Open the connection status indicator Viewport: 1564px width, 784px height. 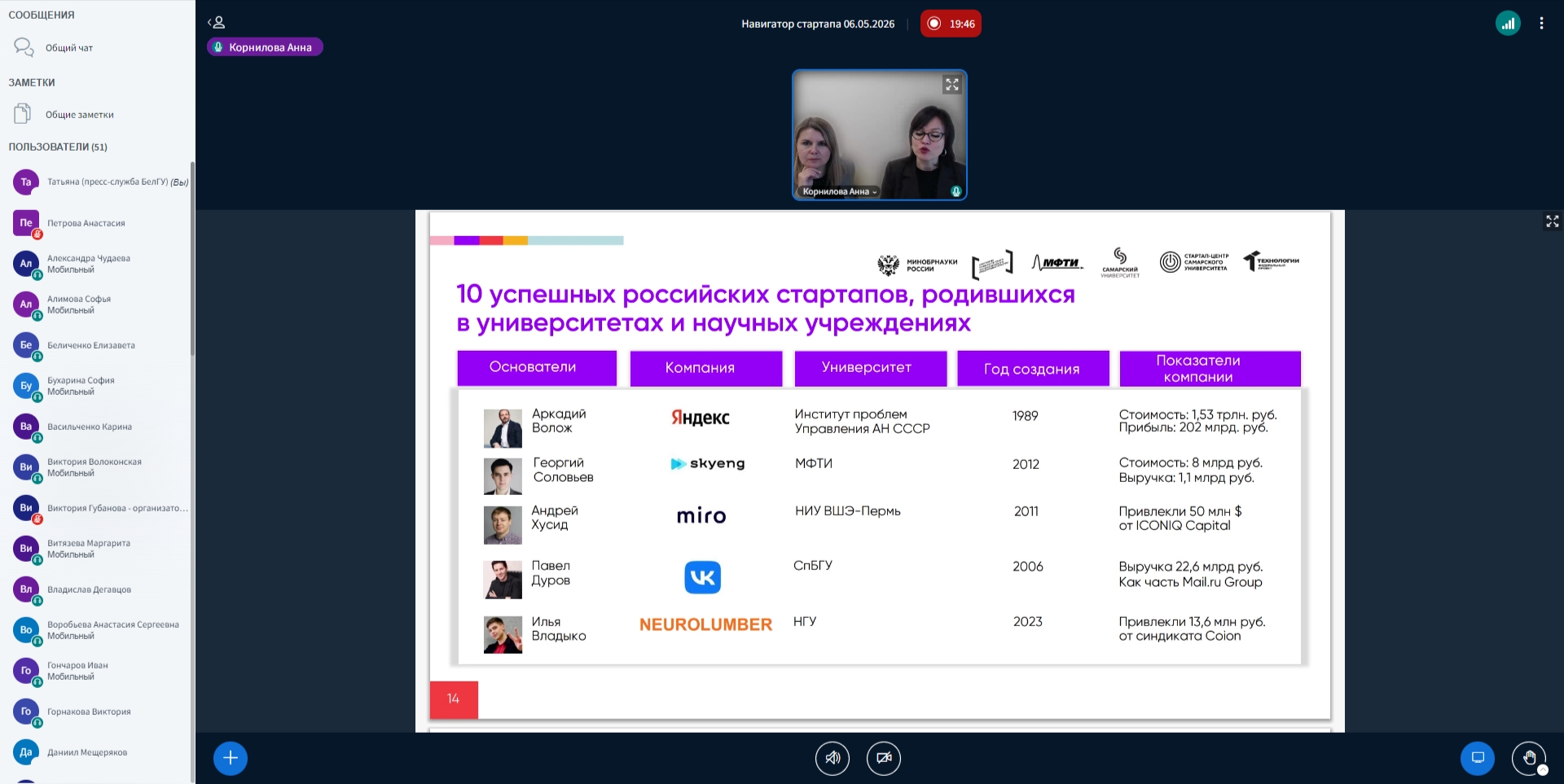click(1508, 24)
